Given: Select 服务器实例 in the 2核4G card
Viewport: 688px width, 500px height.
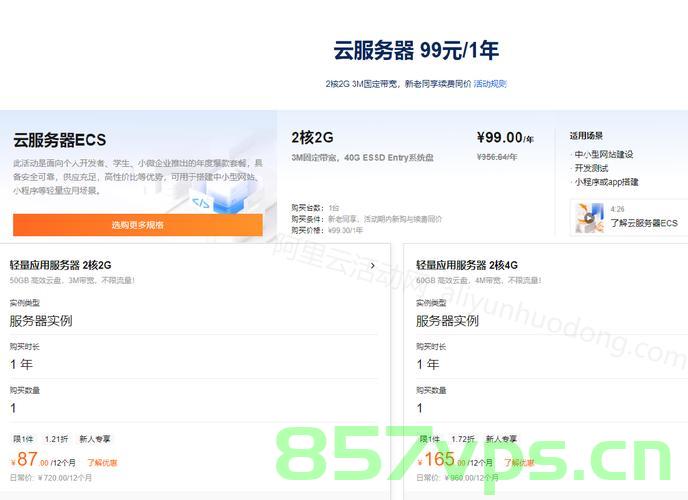Looking at the screenshot, I should tap(447, 321).
